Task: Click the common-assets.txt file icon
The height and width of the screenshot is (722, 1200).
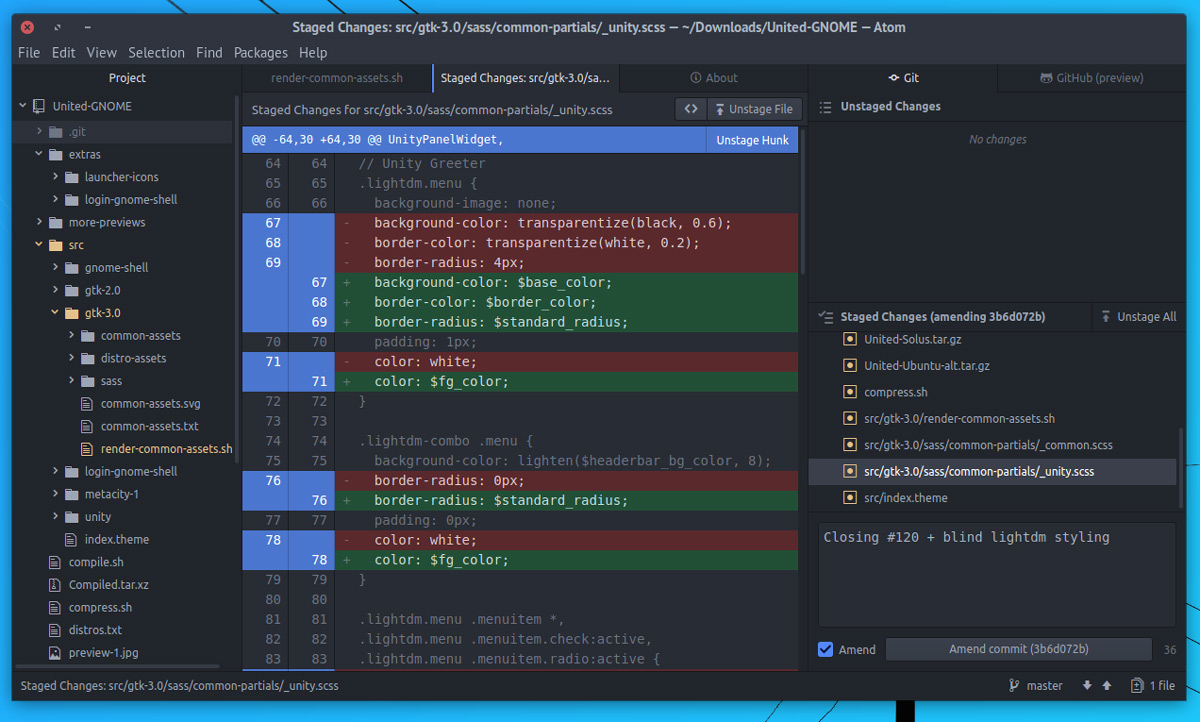Action: (87, 426)
